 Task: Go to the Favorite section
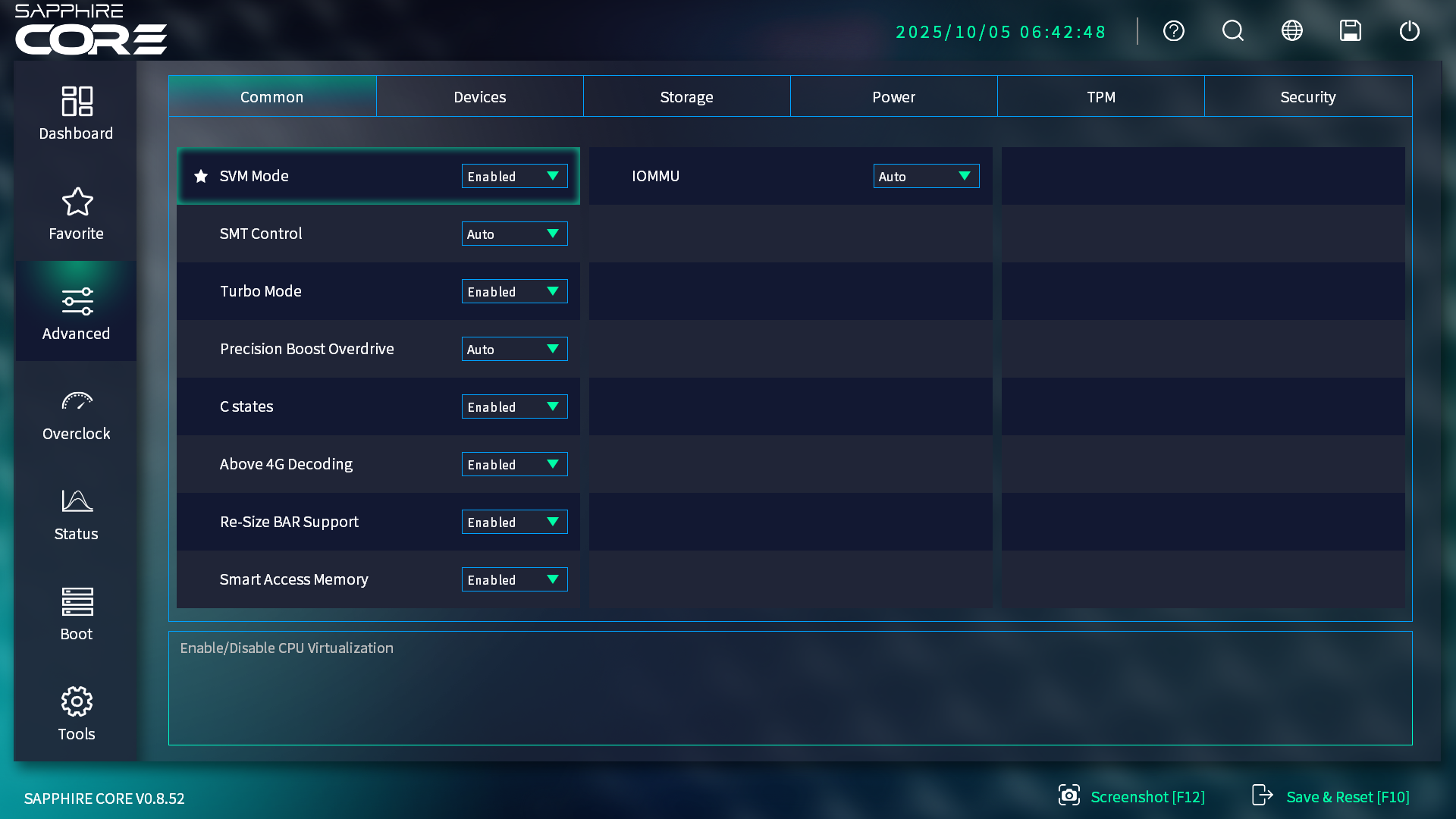coord(76,213)
